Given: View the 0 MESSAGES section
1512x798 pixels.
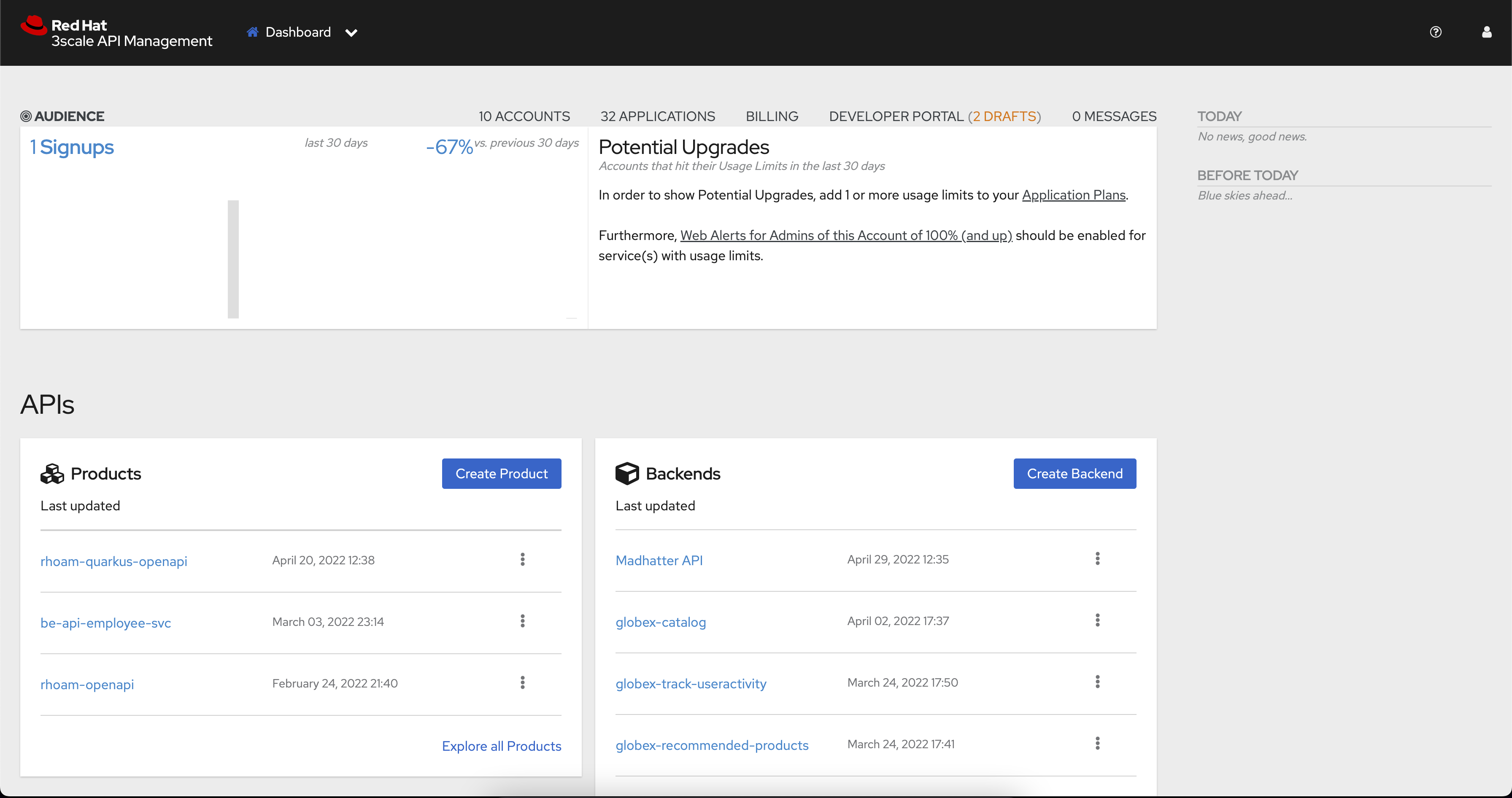Looking at the screenshot, I should (1113, 116).
